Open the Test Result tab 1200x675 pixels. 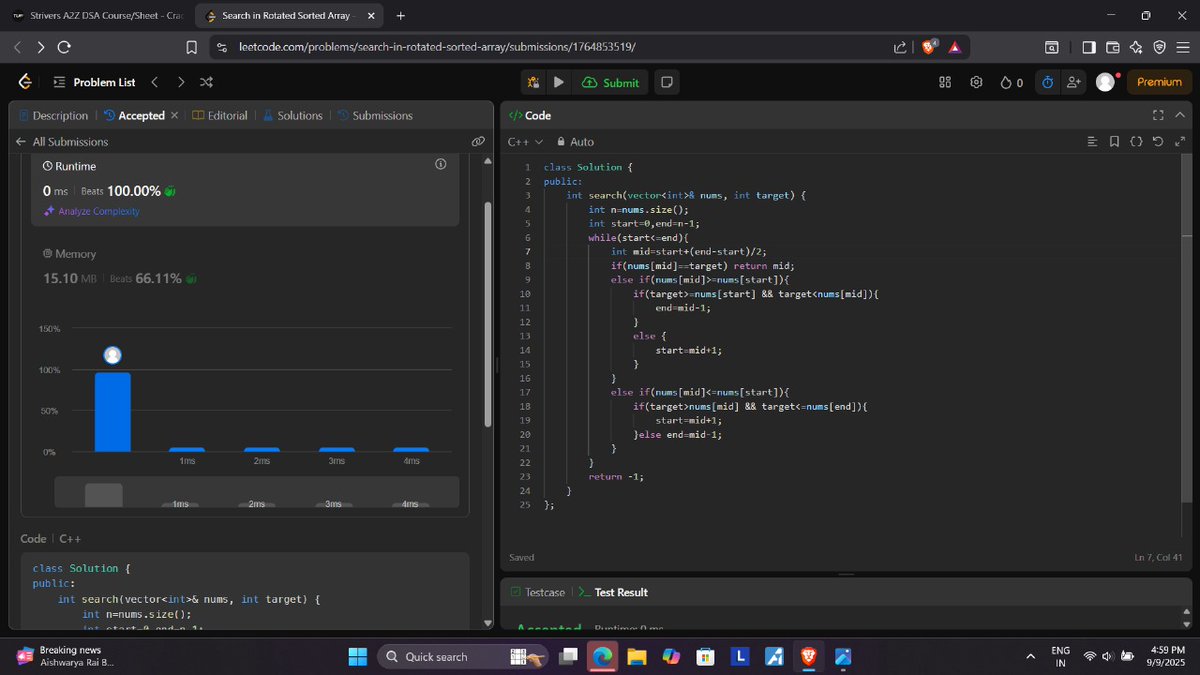613,592
